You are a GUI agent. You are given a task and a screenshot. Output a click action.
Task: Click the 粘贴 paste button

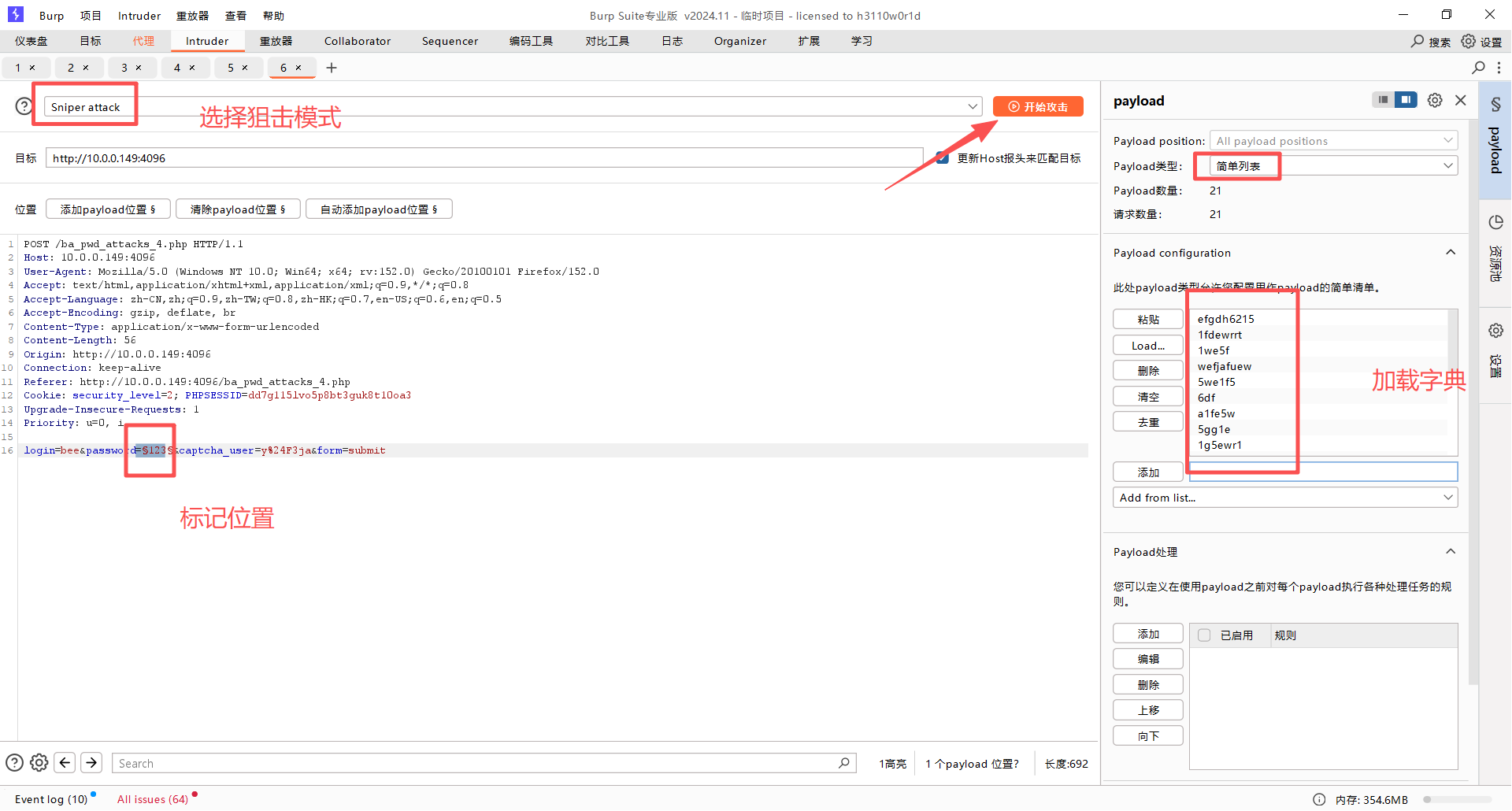[x=1148, y=319]
